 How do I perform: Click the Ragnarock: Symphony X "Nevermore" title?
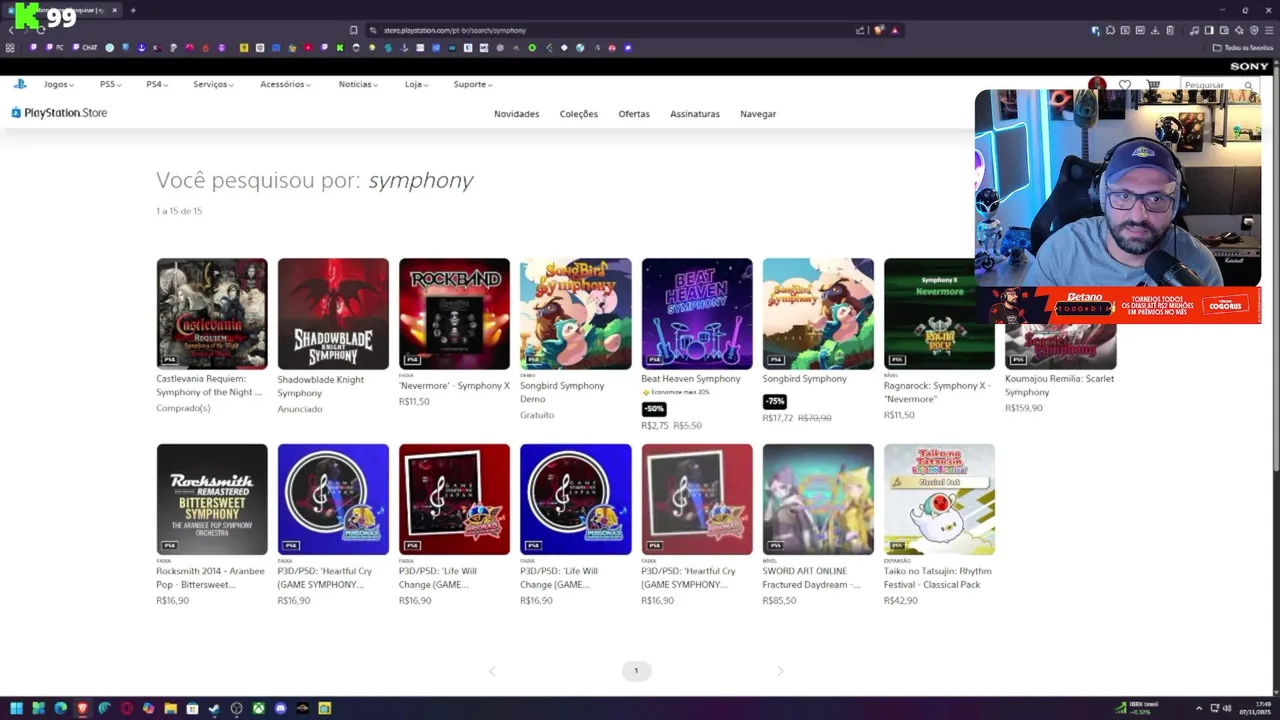[x=937, y=392]
